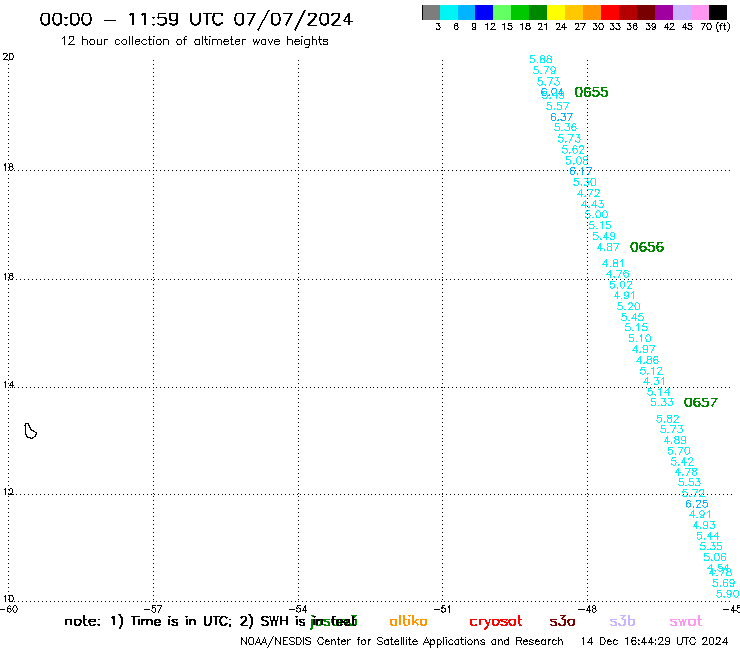740x650 pixels.
Task: Click the red swatch in the wave height scale
Action: pos(610,12)
